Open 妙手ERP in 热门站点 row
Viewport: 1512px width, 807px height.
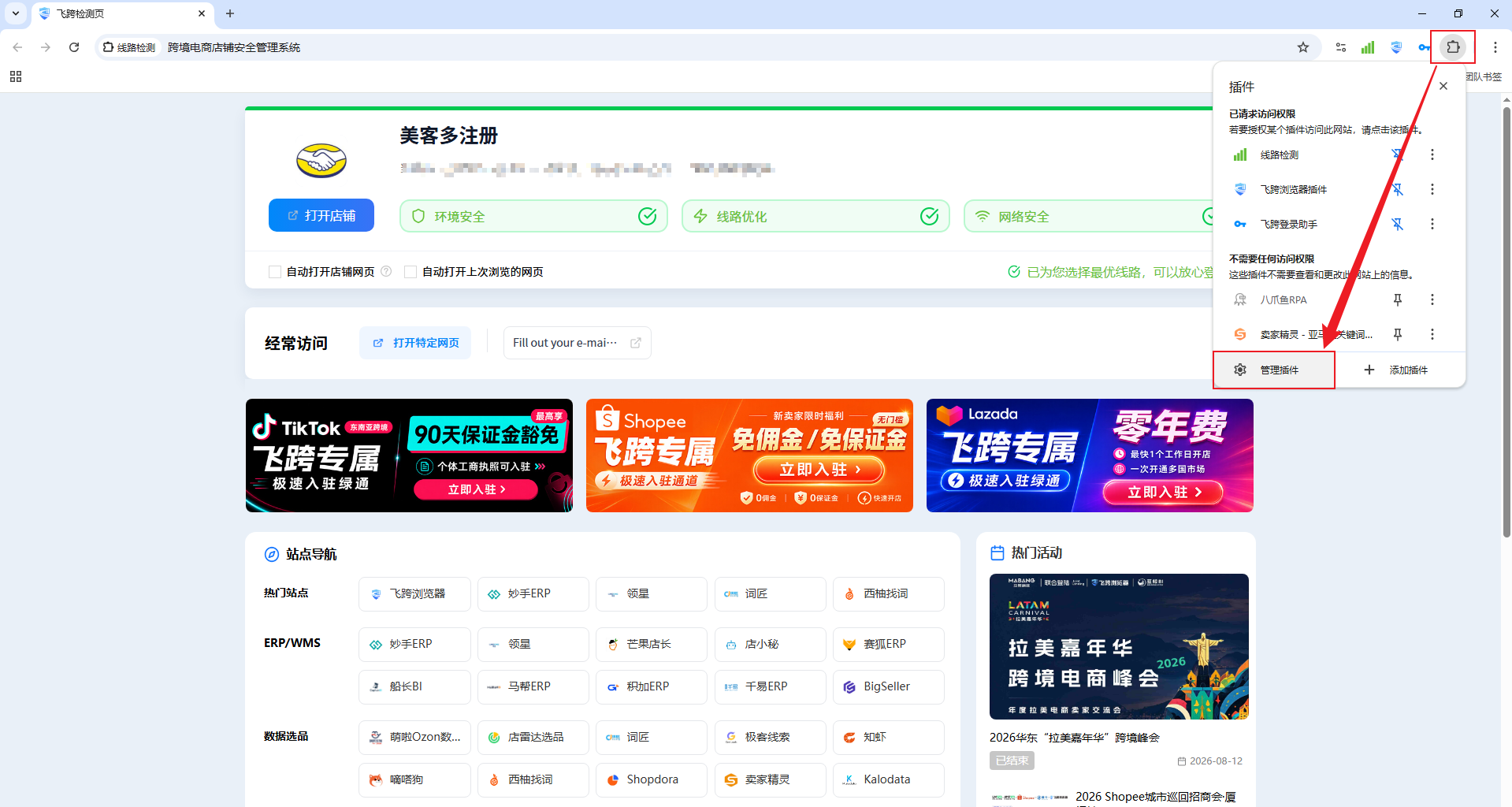pos(533,594)
